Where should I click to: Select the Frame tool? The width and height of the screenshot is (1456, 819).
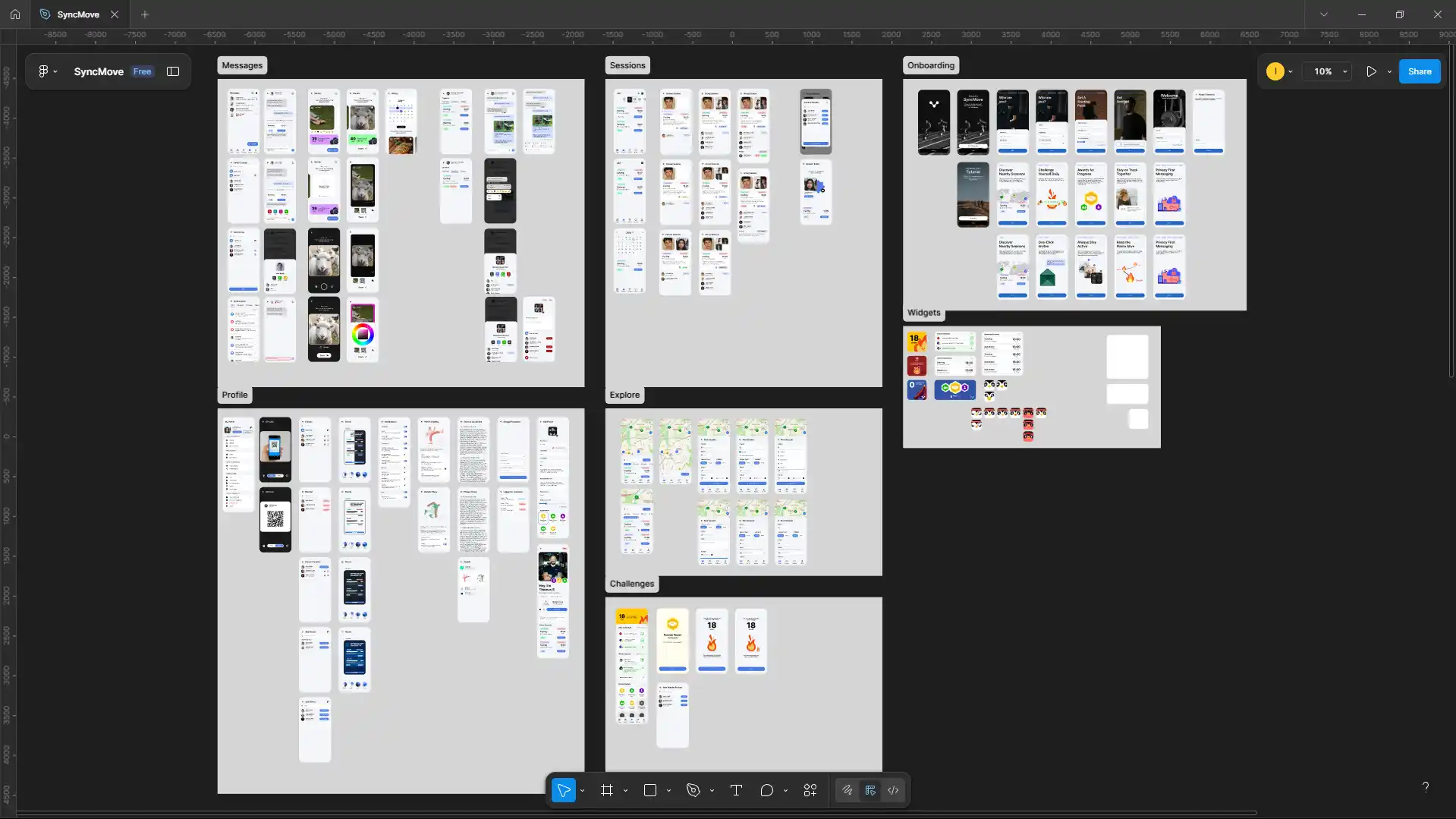(606, 790)
